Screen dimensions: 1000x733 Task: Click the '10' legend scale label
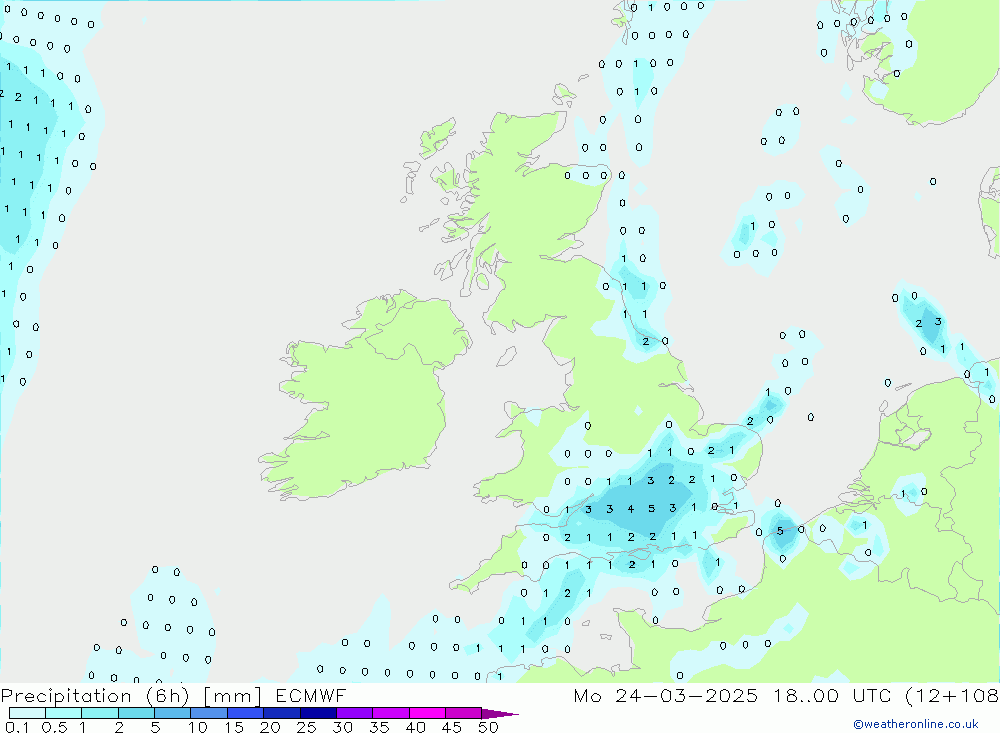[x=197, y=727]
